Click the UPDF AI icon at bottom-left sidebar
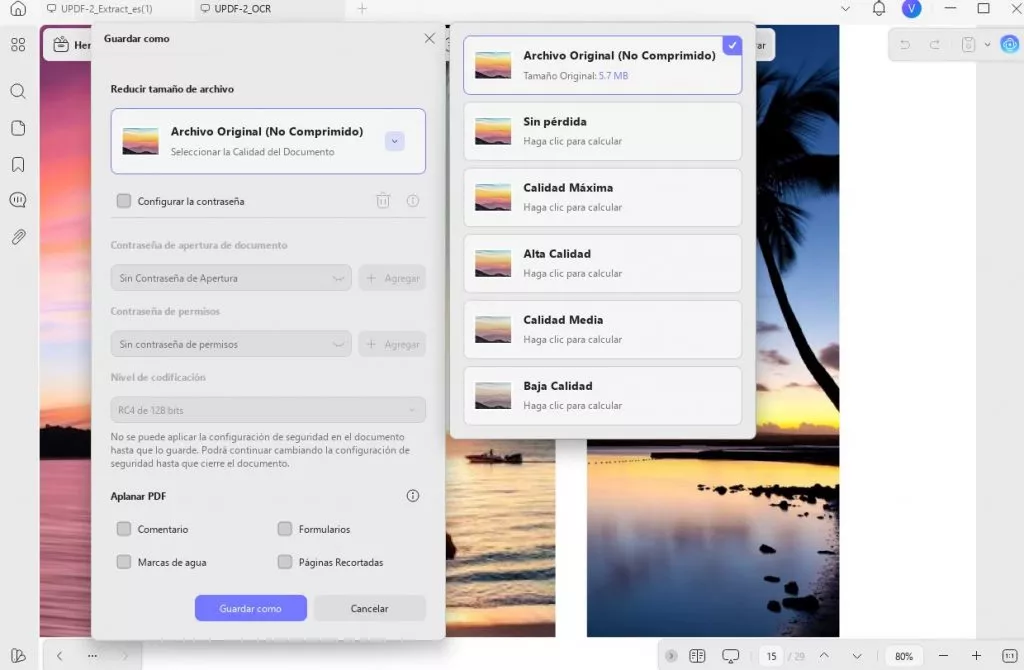The height and width of the screenshot is (670, 1024). (18, 656)
